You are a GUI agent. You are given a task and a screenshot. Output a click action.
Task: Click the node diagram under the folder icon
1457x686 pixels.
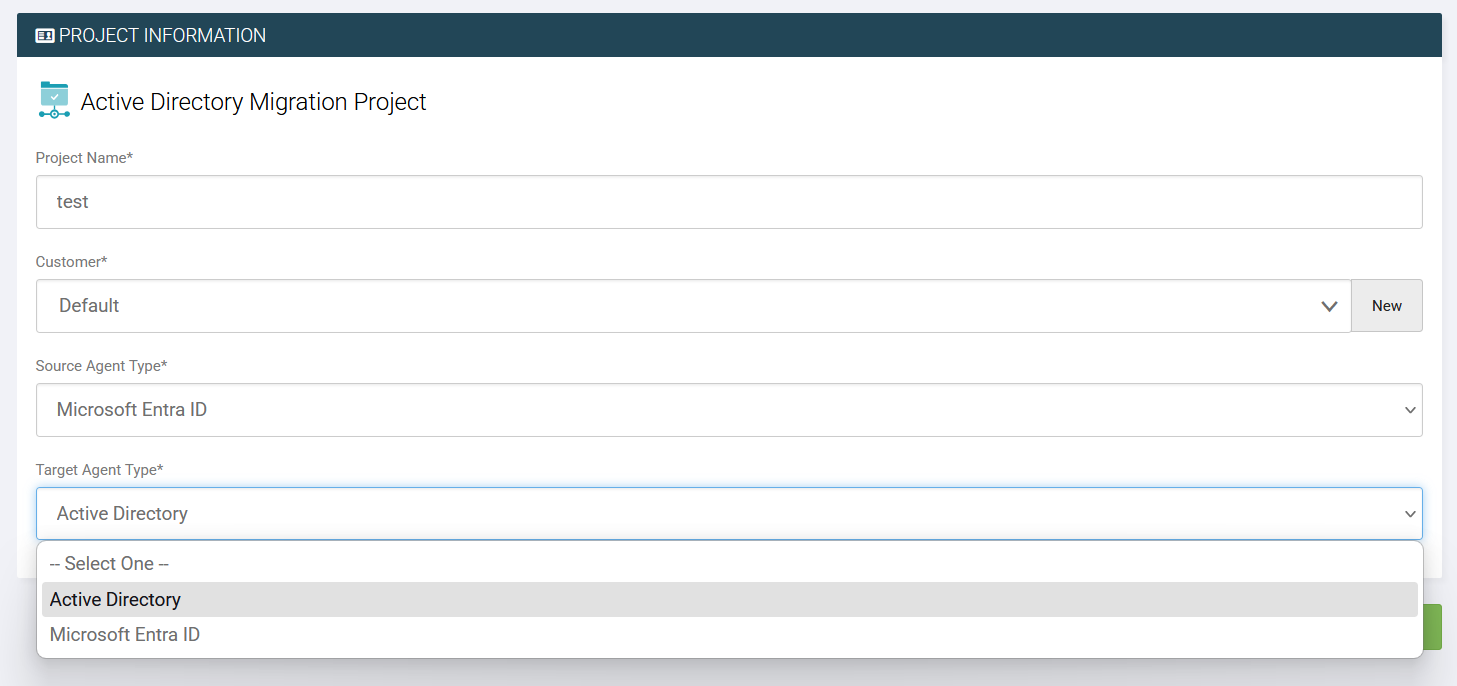54,113
